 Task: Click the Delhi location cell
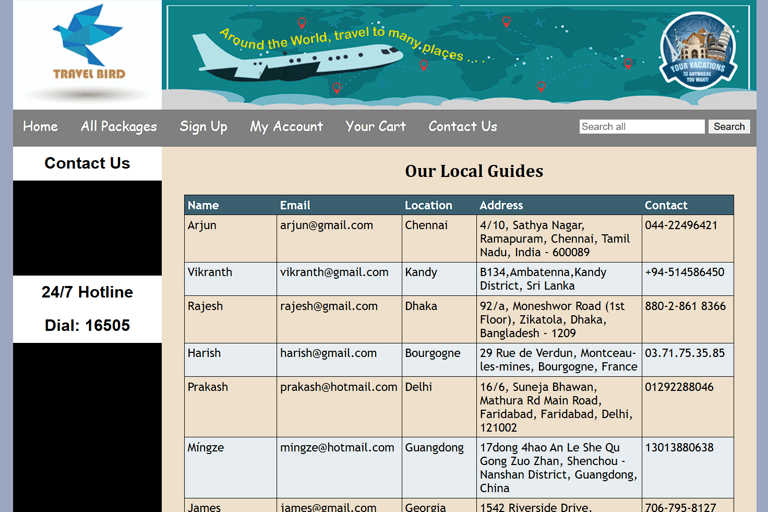[439, 407]
